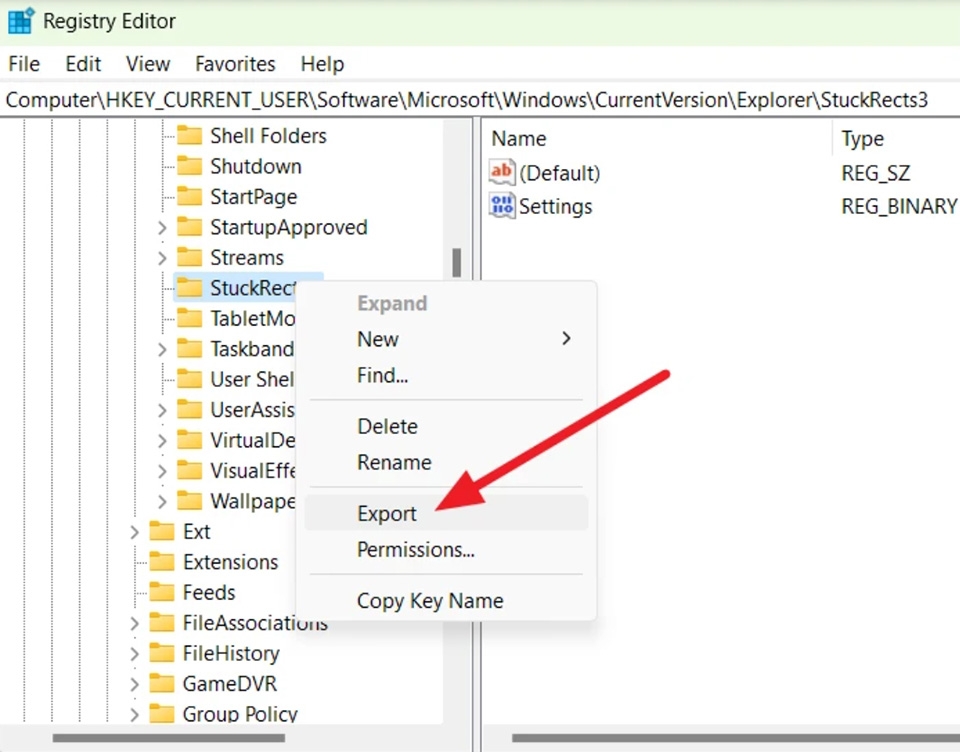Expand the StartupApproved tree node
This screenshot has width=960, height=752.
click(x=162, y=228)
